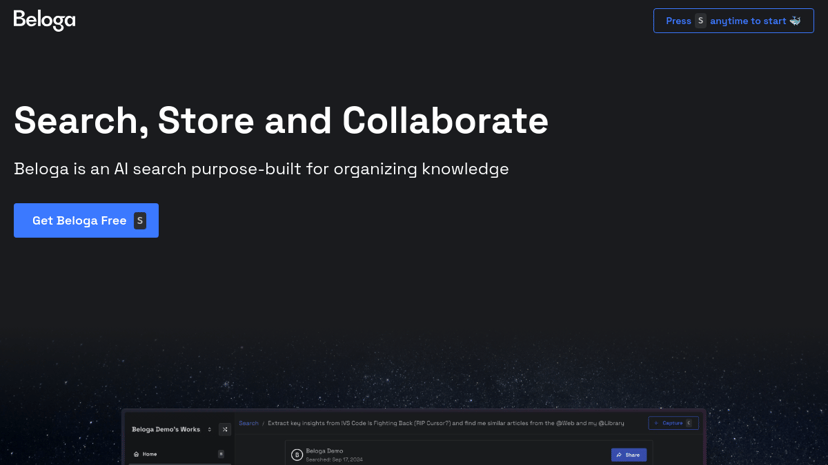Click the 'Beloga is an AI search' subtitle

coord(261,169)
